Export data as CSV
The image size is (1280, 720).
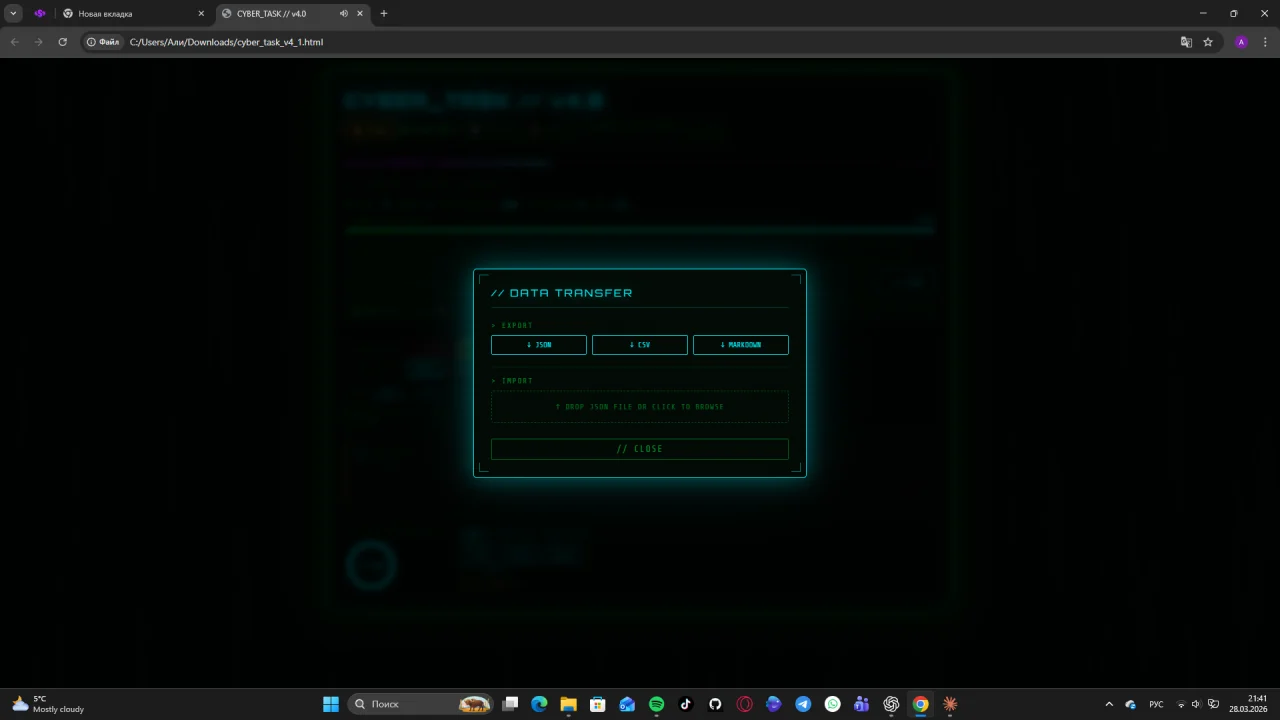(x=639, y=345)
